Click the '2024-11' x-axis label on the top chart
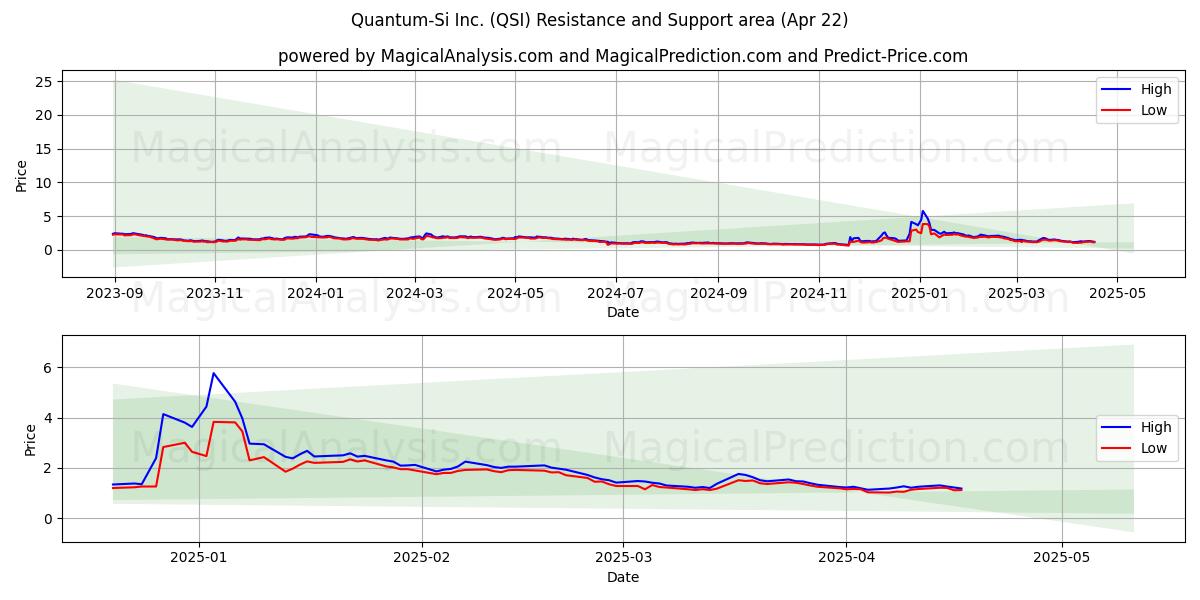This screenshot has height=600, width=1200. pyautogui.click(x=818, y=294)
